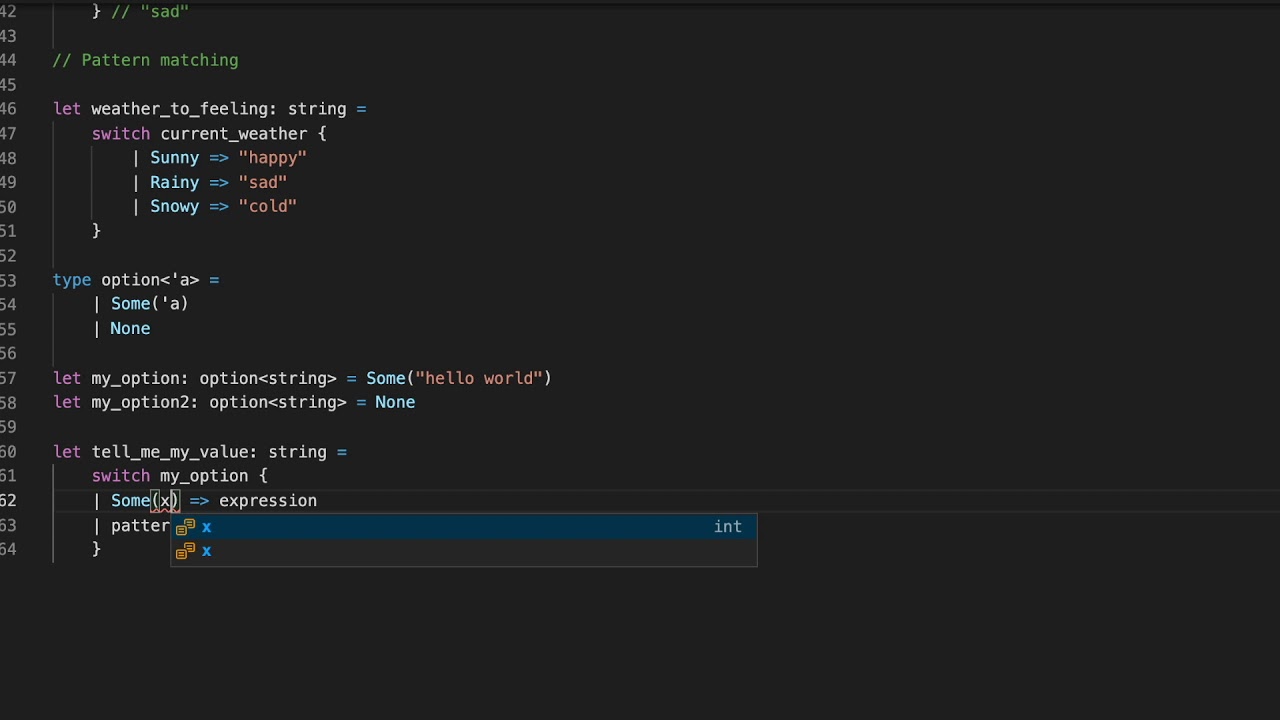1280x720 pixels.
Task: Accept the highlighted x suggestion typed int
Action: [x=464, y=526]
